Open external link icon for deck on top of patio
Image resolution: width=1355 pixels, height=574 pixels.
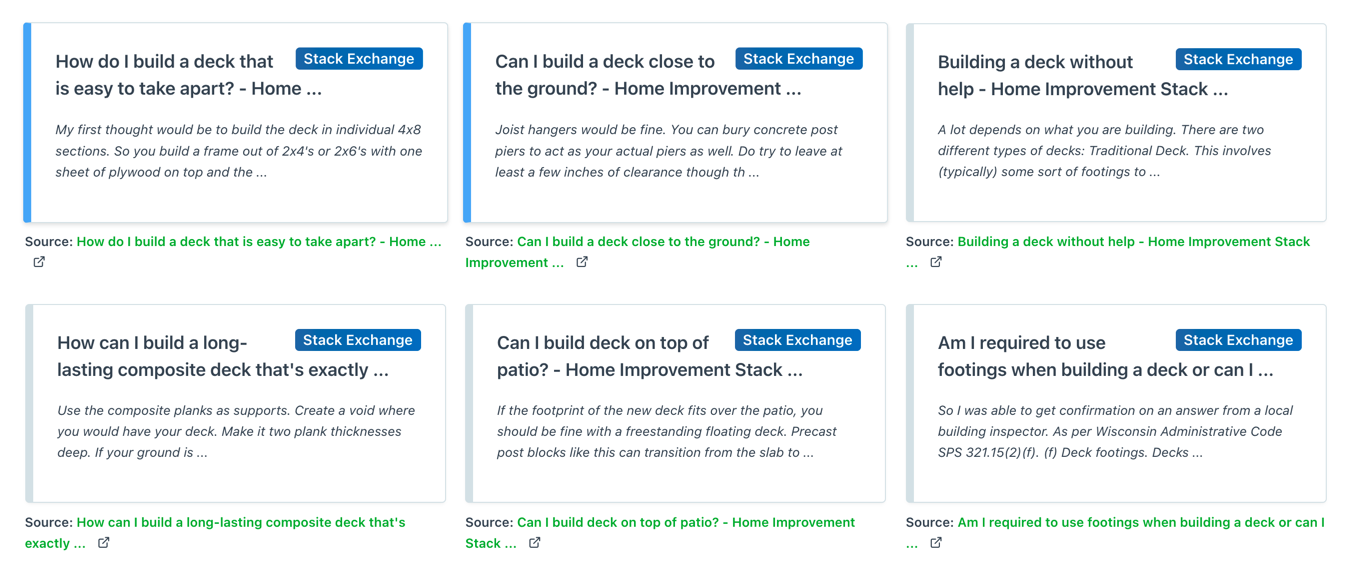pyautogui.click(x=535, y=543)
